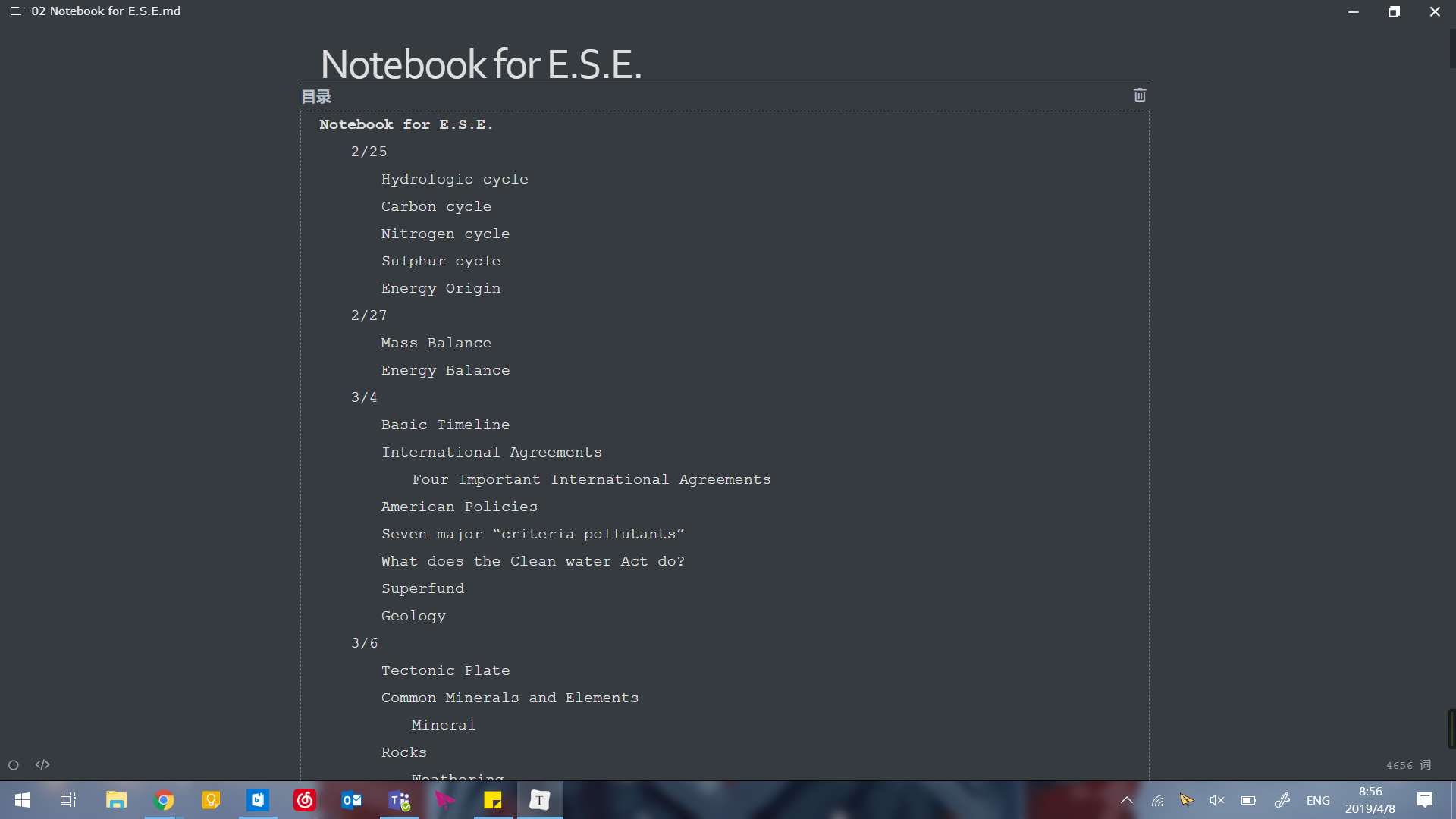Jump to the Carbon cycle section
This screenshot has width=1456, height=819.
[x=436, y=206]
